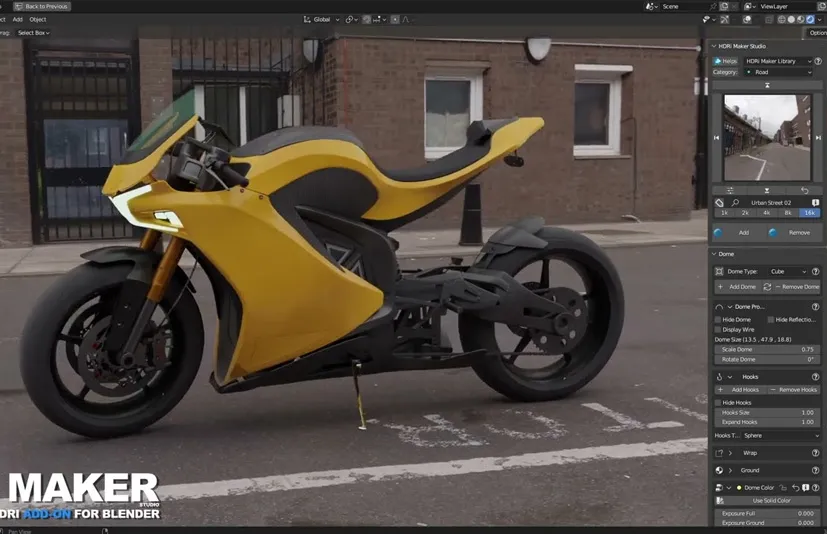Select 16k resolution option
The width and height of the screenshot is (827, 534).
click(810, 213)
